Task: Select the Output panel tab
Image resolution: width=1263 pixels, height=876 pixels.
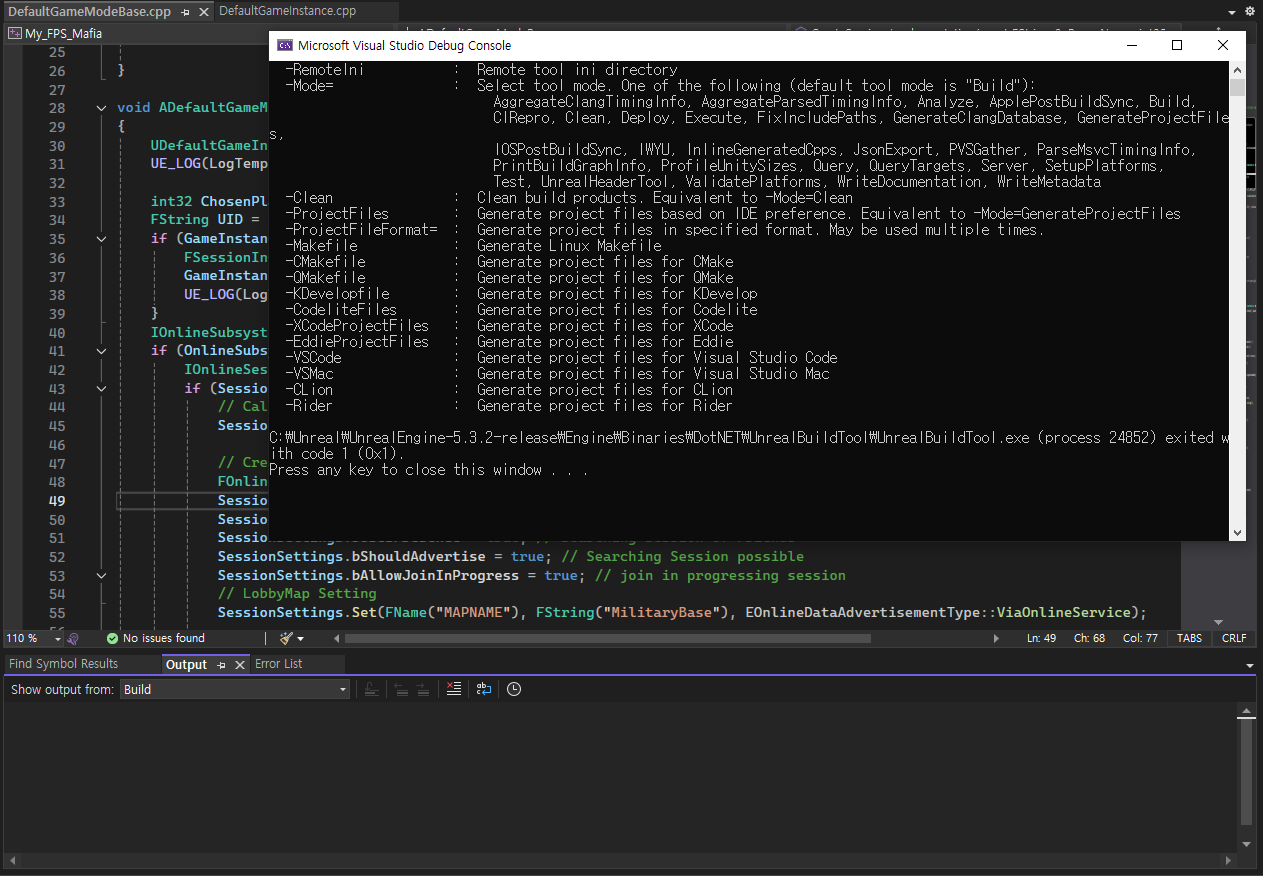Action: pos(186,664)
